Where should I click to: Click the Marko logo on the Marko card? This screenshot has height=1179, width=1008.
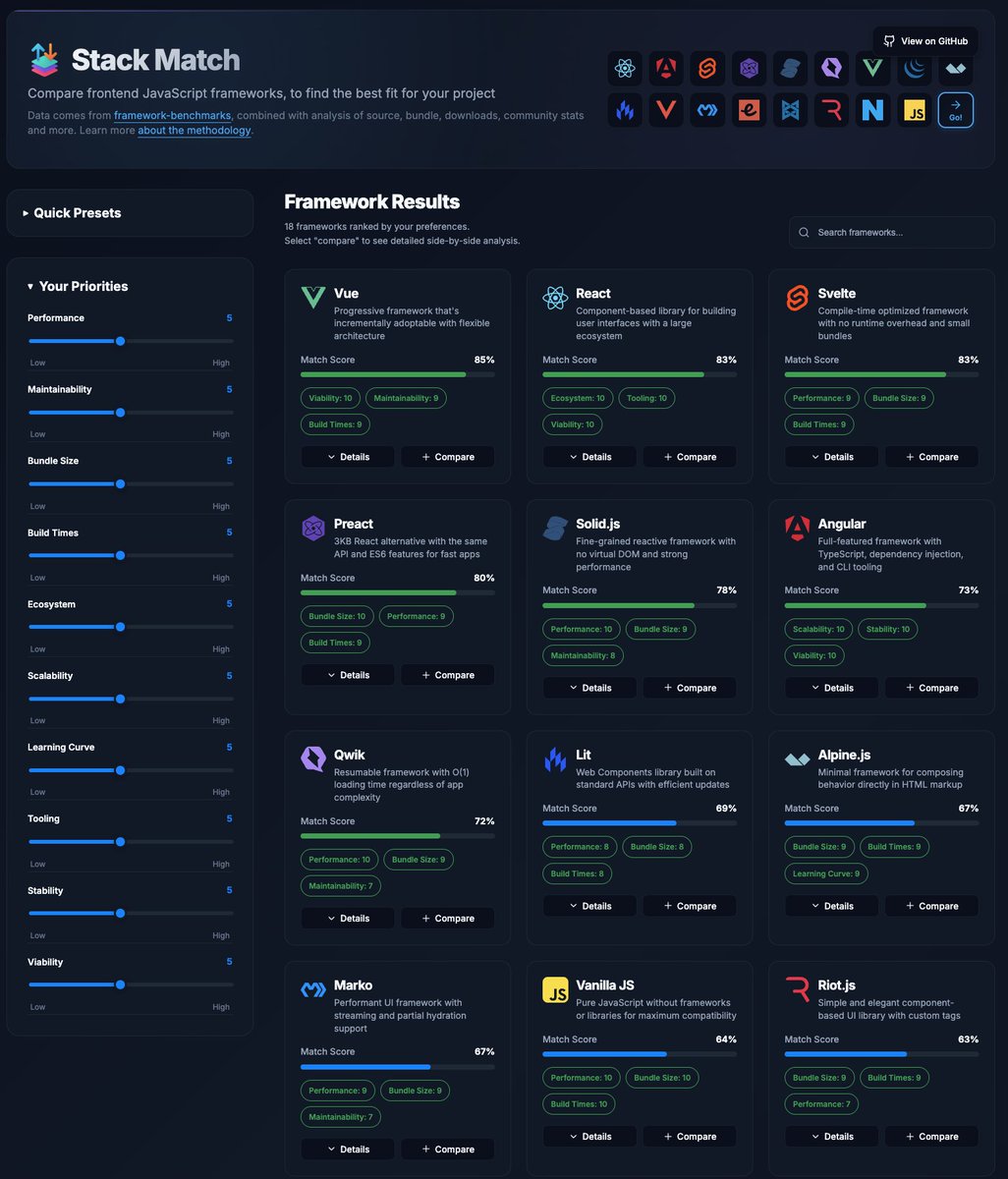[313, 989]
